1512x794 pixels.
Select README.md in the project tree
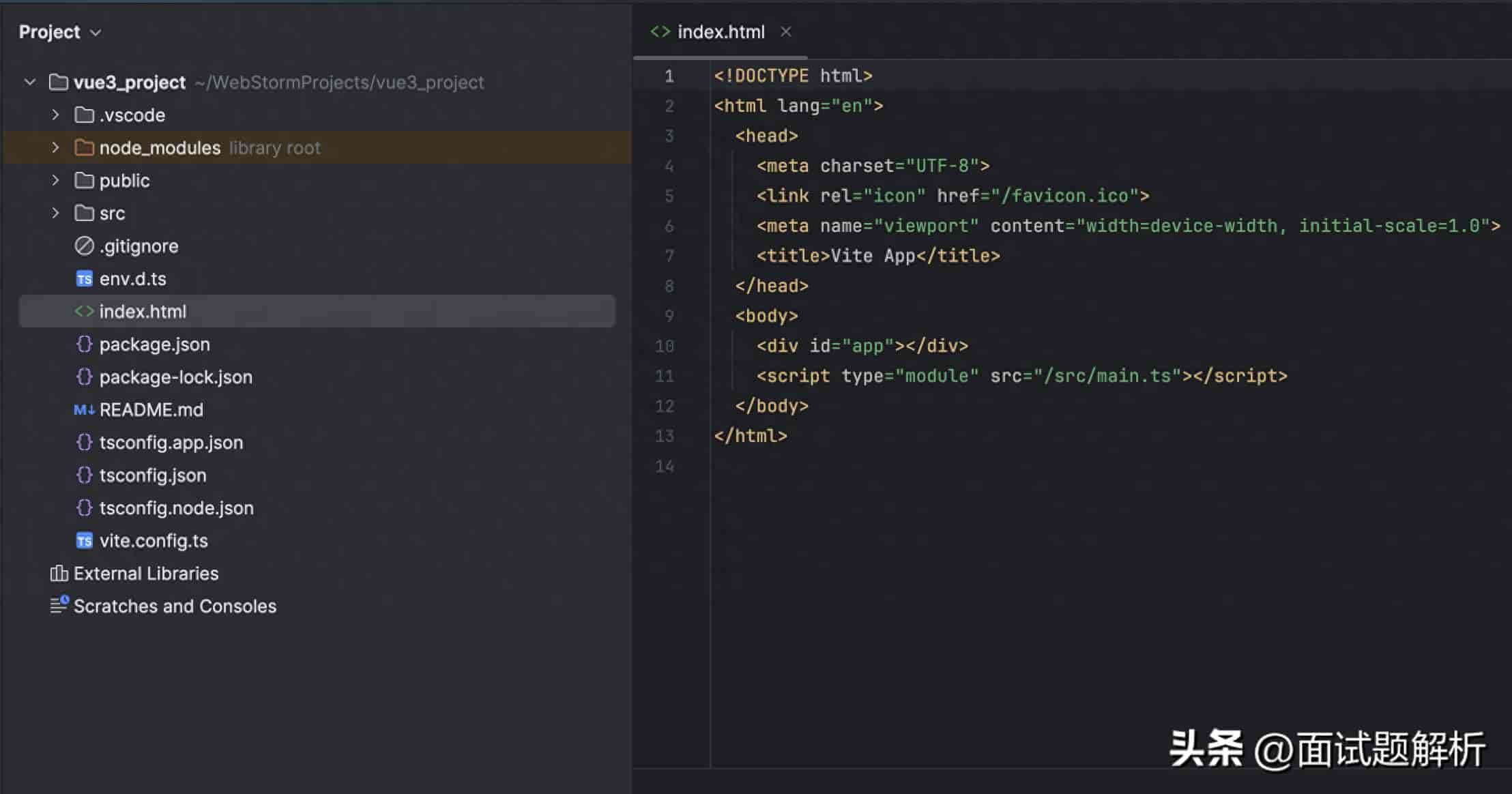point(151,410)
